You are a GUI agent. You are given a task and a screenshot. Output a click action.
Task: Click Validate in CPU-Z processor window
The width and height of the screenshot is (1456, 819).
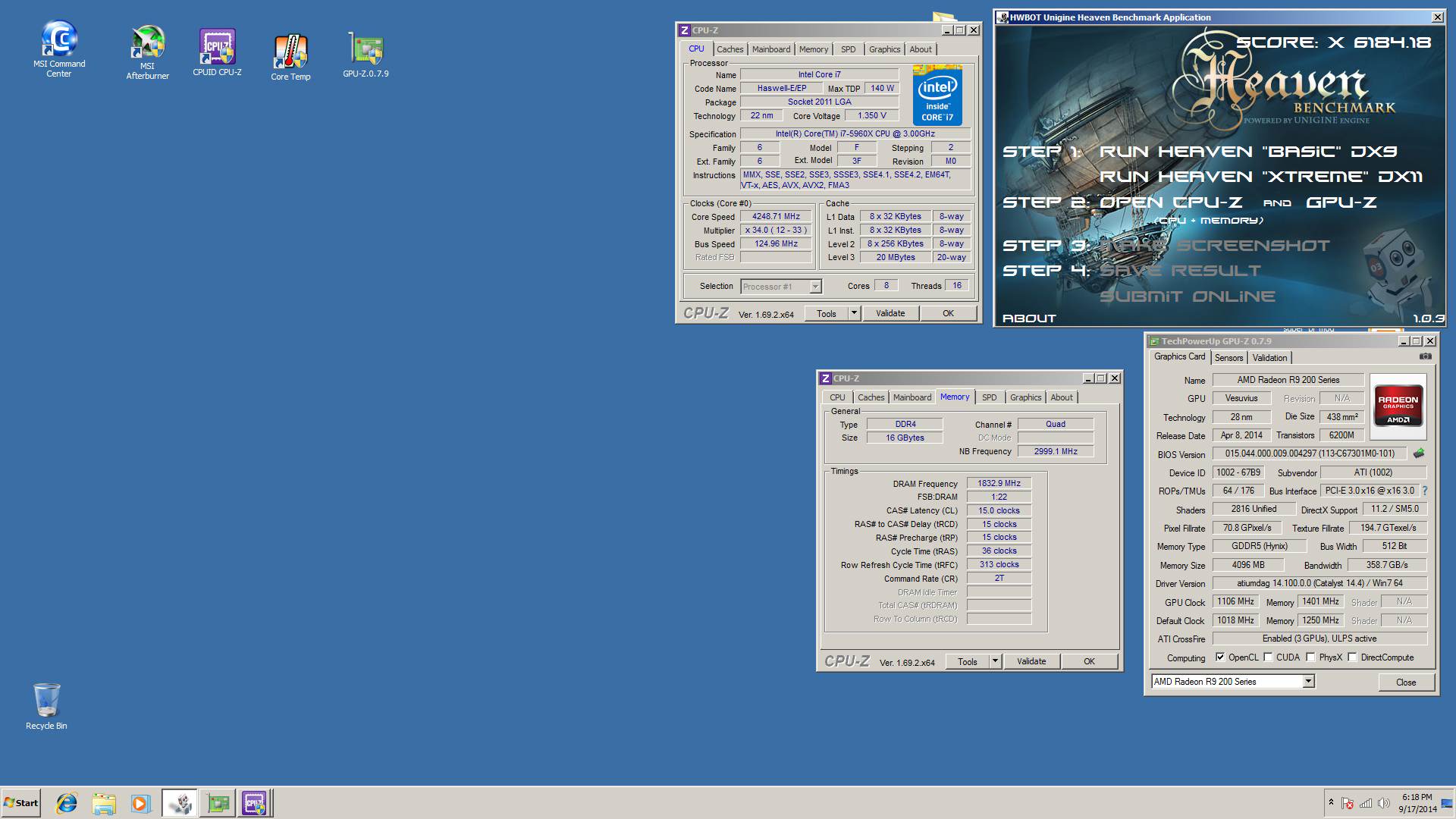click(x=890, y=313)
